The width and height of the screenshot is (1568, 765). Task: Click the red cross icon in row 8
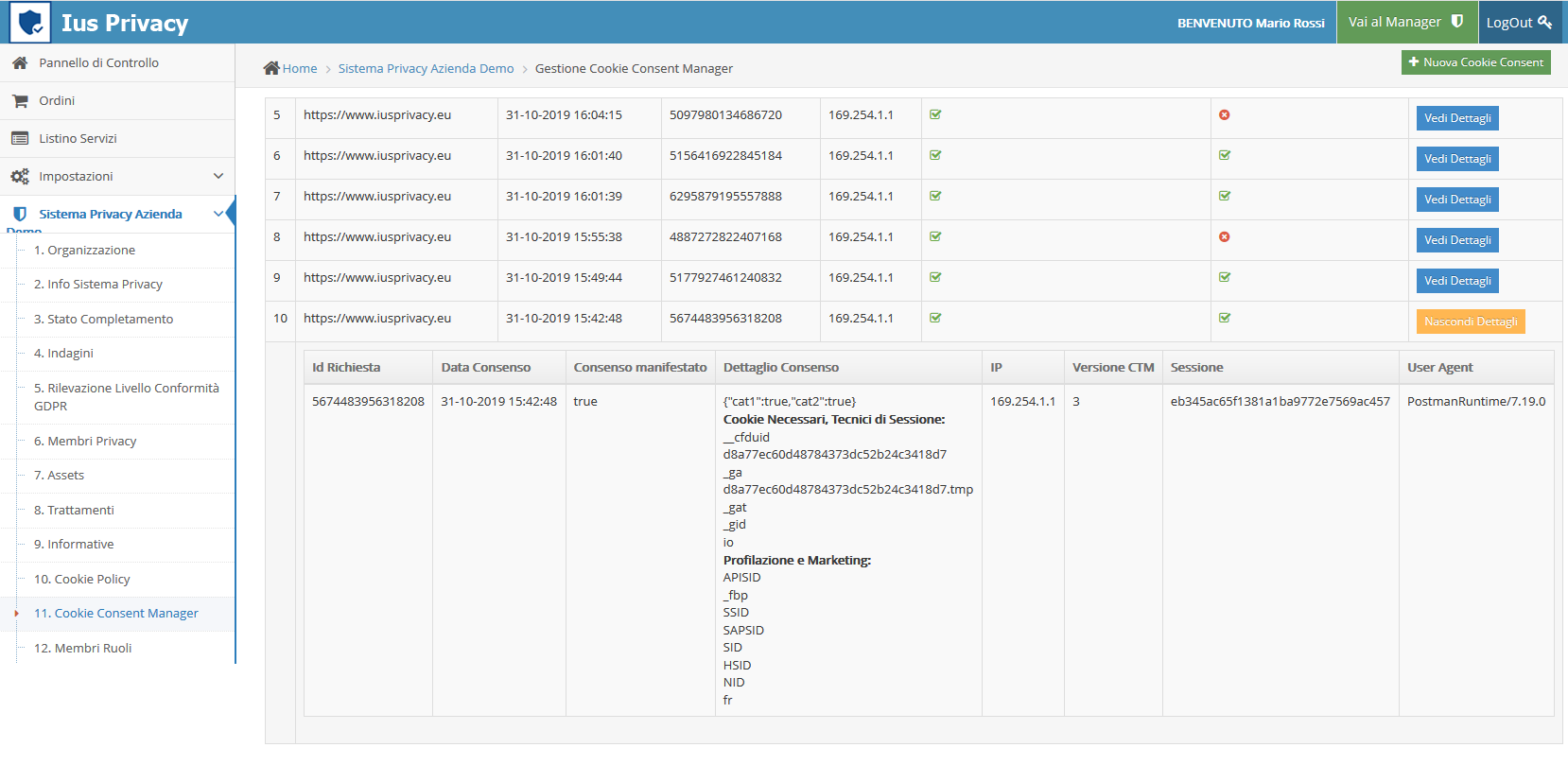coord(1225,236)
